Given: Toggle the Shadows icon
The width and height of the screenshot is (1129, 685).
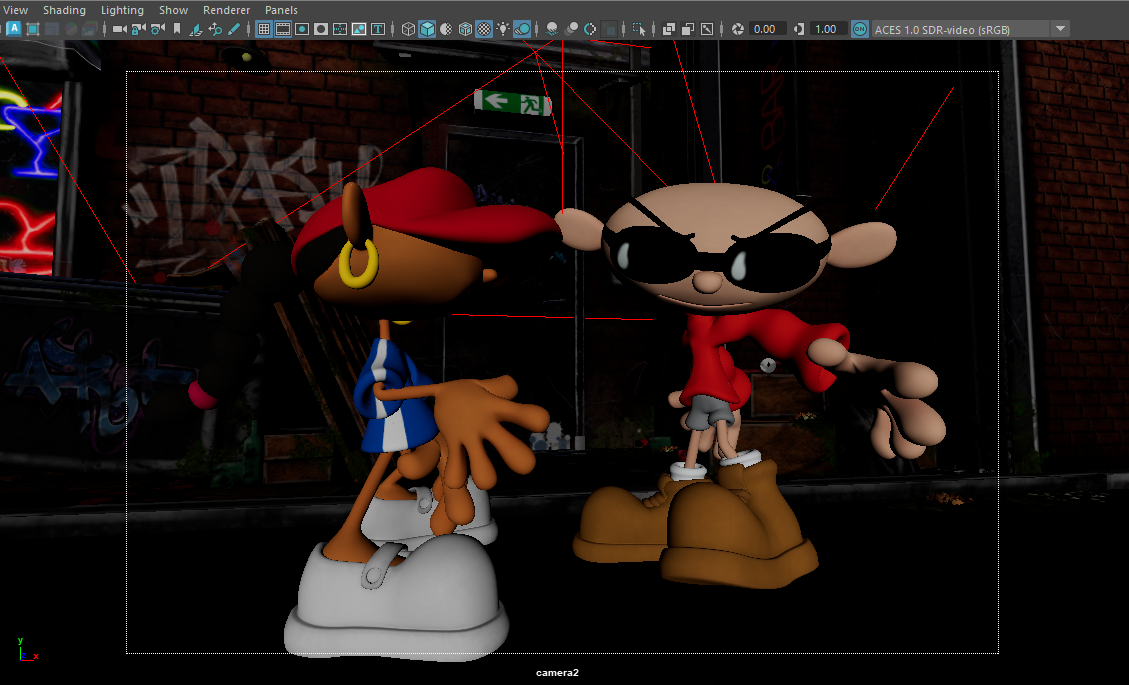Looking at the screenshot, I should pyautogui.click(x=522, y=29).
